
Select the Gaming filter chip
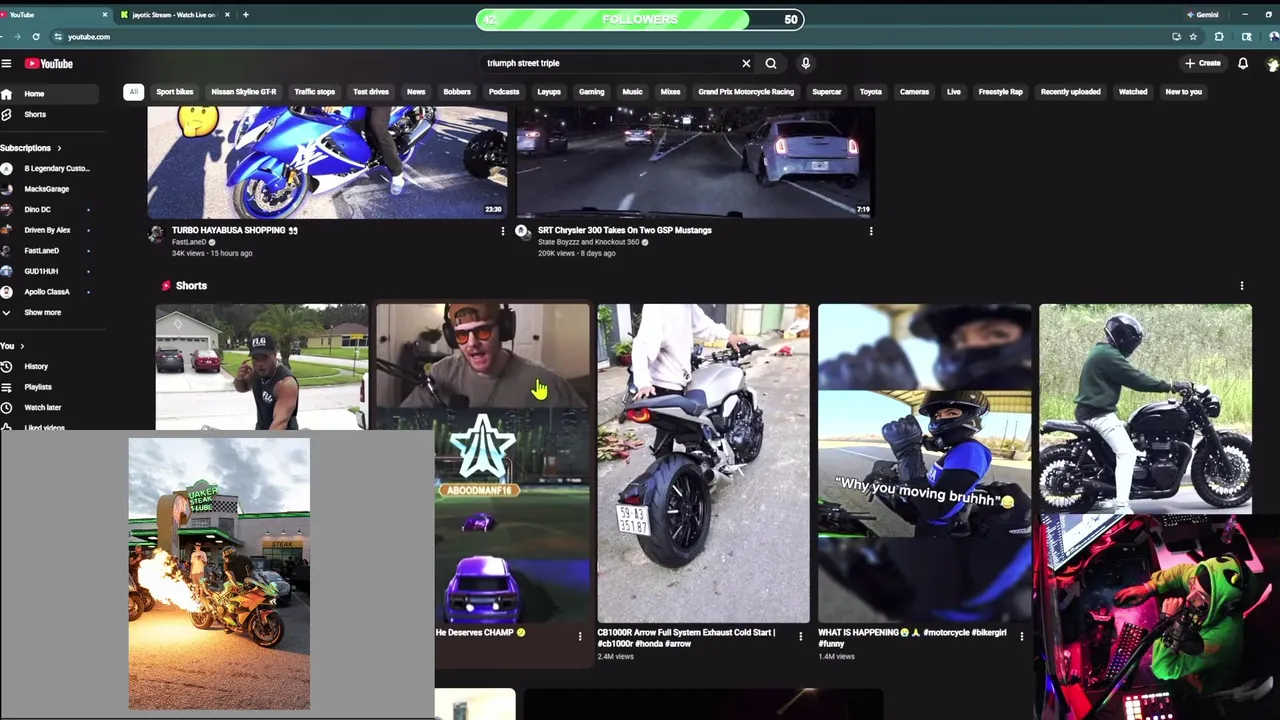click(x=591, y=91)
